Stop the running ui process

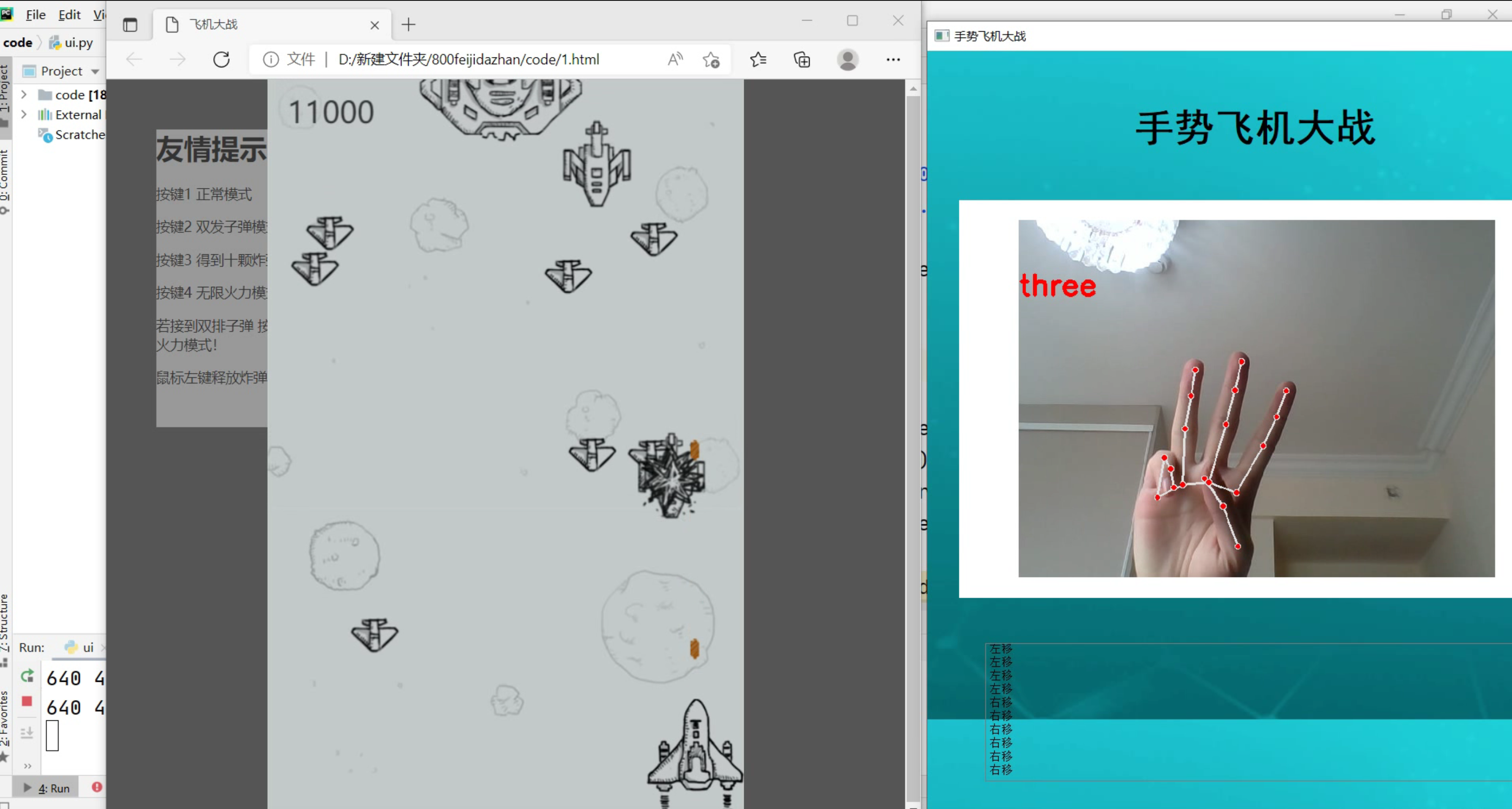(x=27, y=701)
